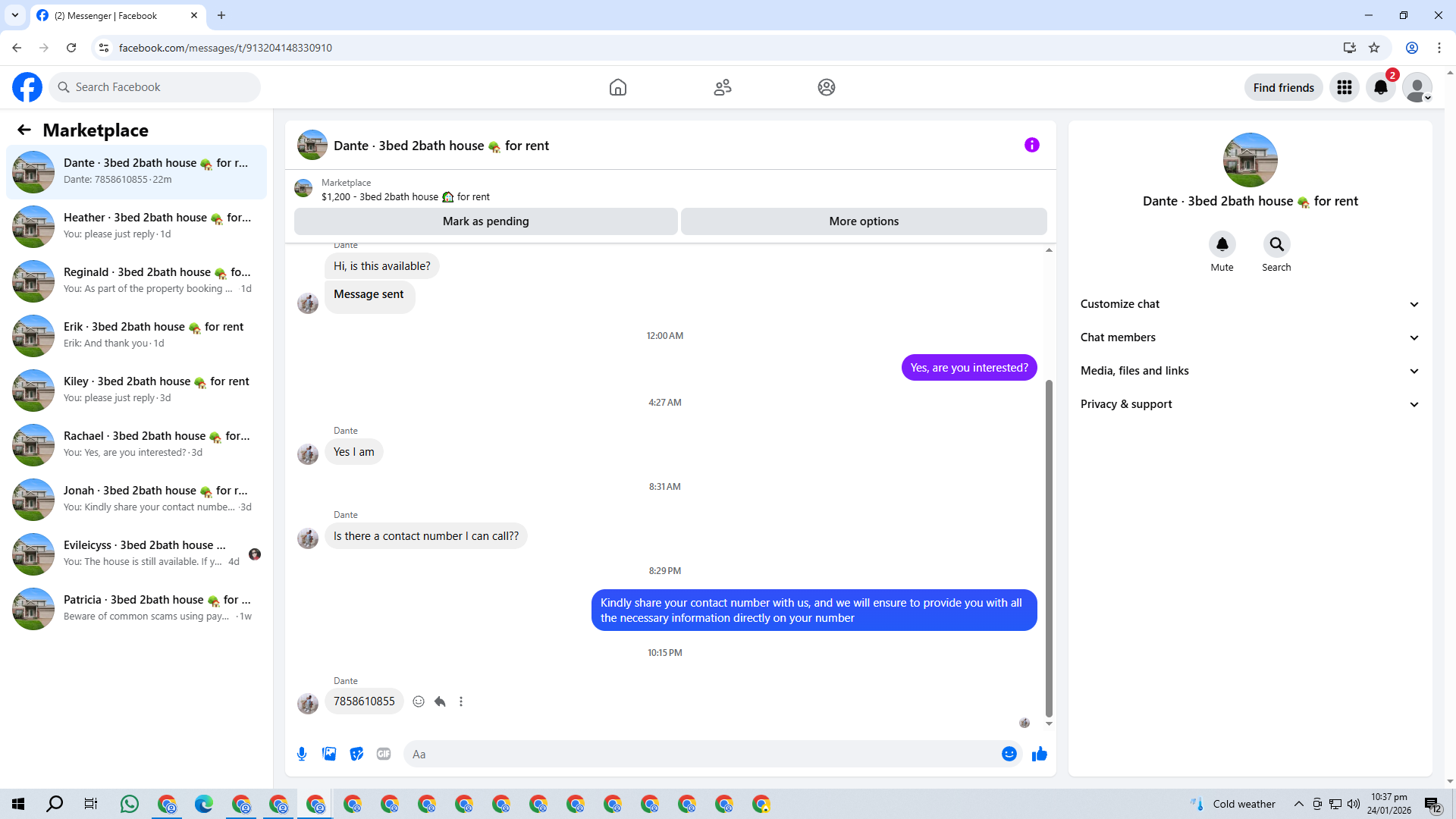Mute this conversation with bell icon
Image resolution: width=1456 pixels, height=819 pixels.
1222,244
